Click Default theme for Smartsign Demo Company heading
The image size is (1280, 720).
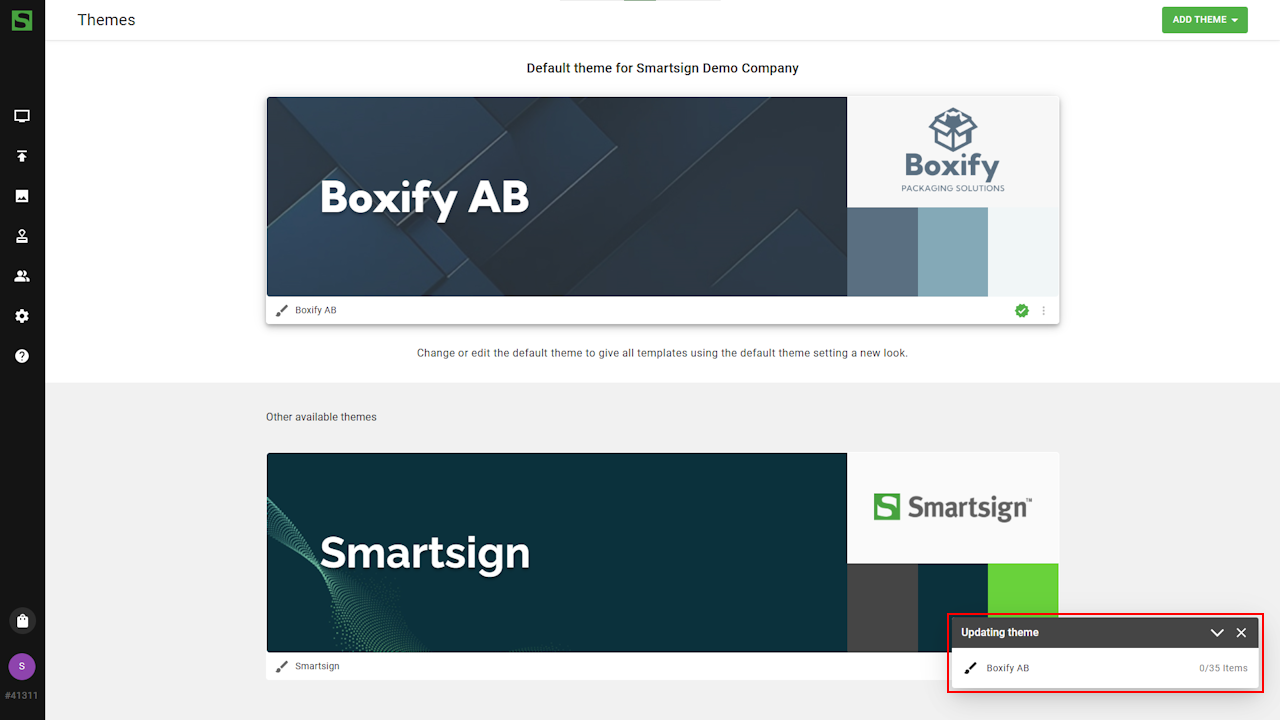click(x=663, y=68)
